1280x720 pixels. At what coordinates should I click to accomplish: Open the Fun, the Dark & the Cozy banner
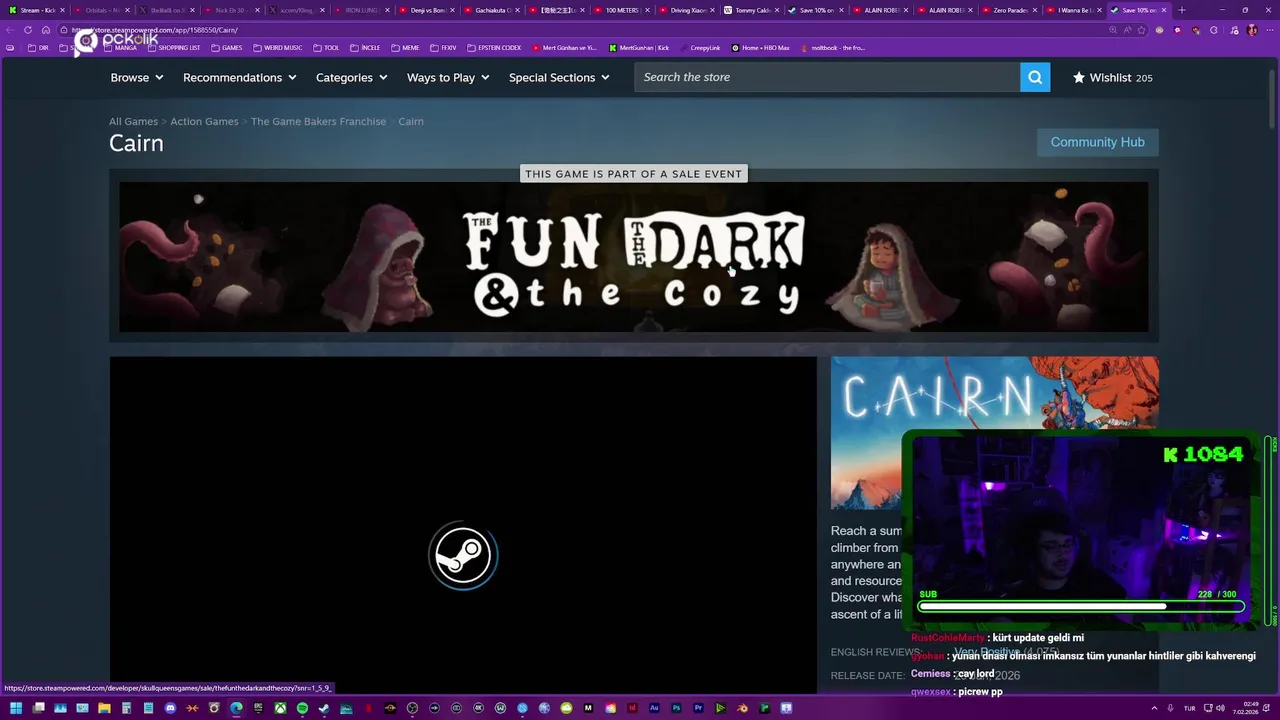point(634,257)
